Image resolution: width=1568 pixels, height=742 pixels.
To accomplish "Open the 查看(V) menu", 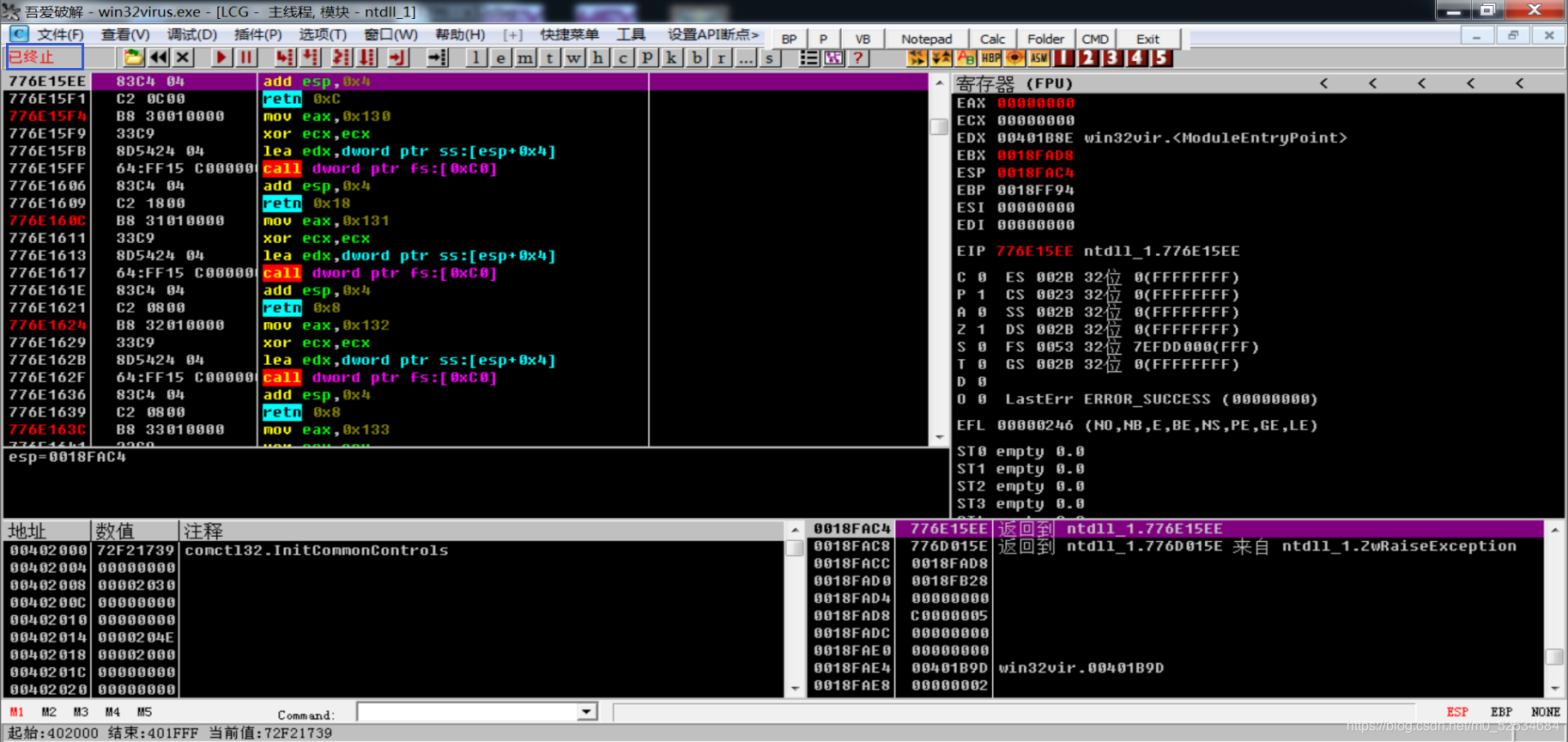I will click(125, 34).
